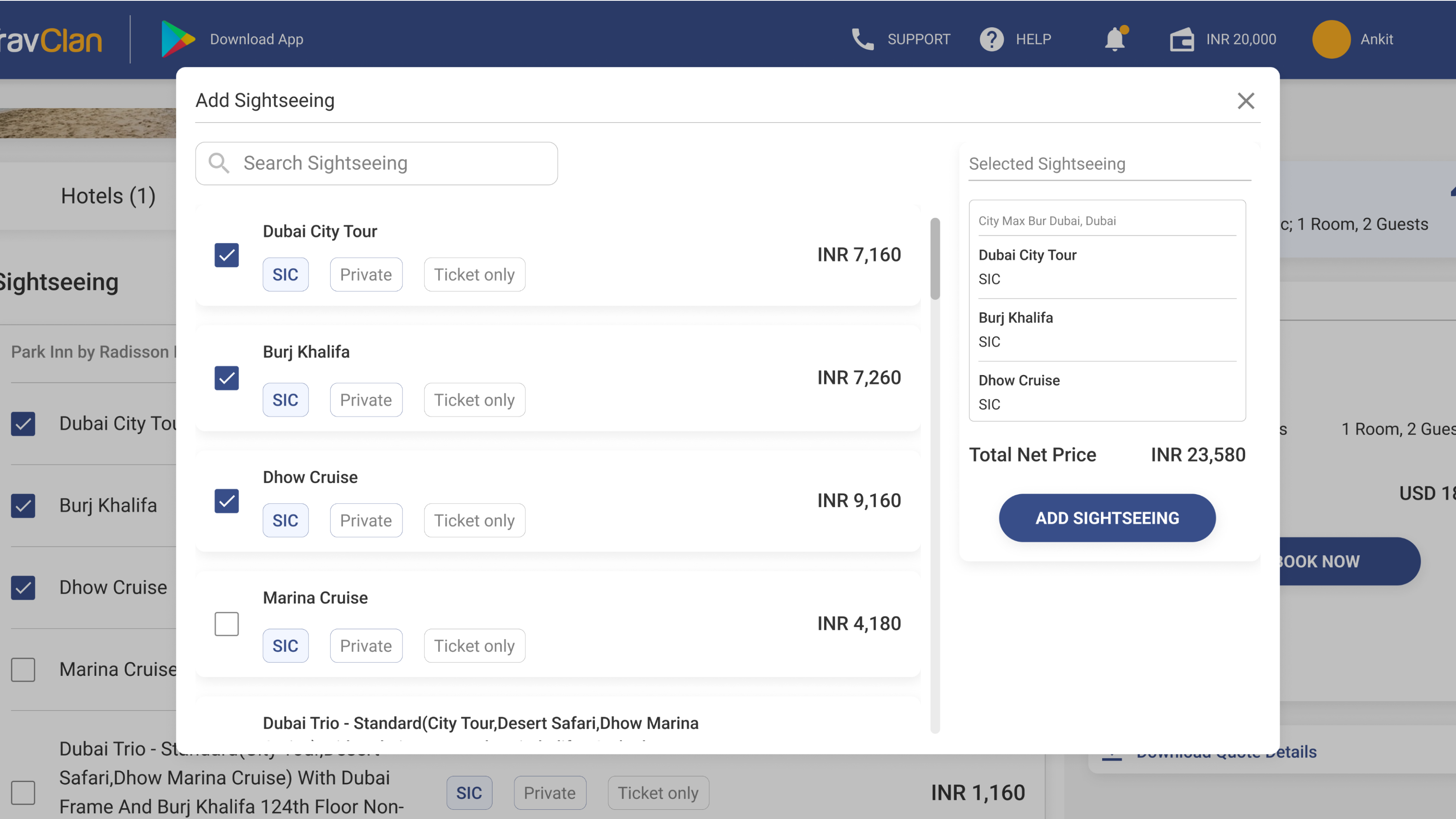The height and width of the screenshot is (819, 1456).
Task: Click the wallet balance icon
Action: click(1182, 39)
